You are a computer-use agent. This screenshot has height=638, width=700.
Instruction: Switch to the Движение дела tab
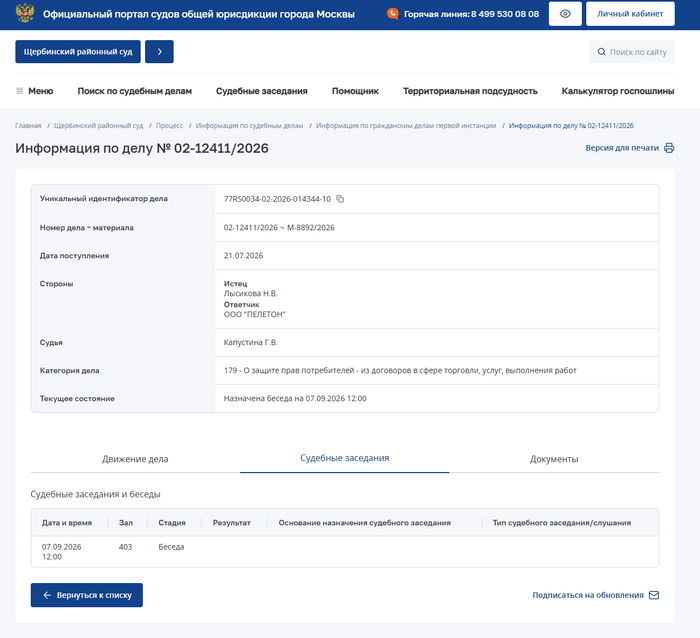[x=135, y=459]
